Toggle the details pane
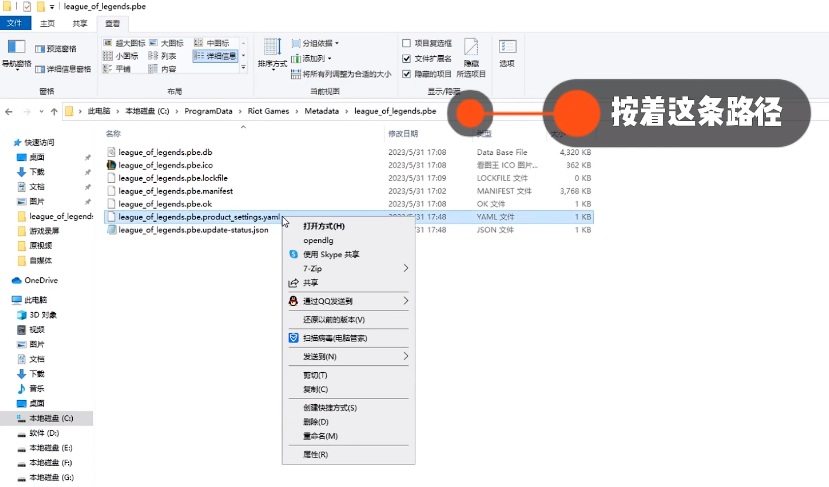 (63, 69)
